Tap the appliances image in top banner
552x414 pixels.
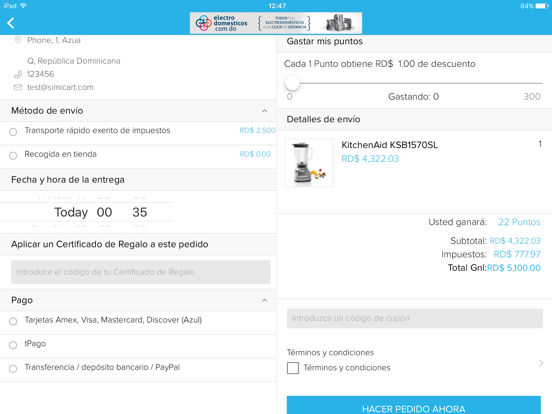(339, 23)
